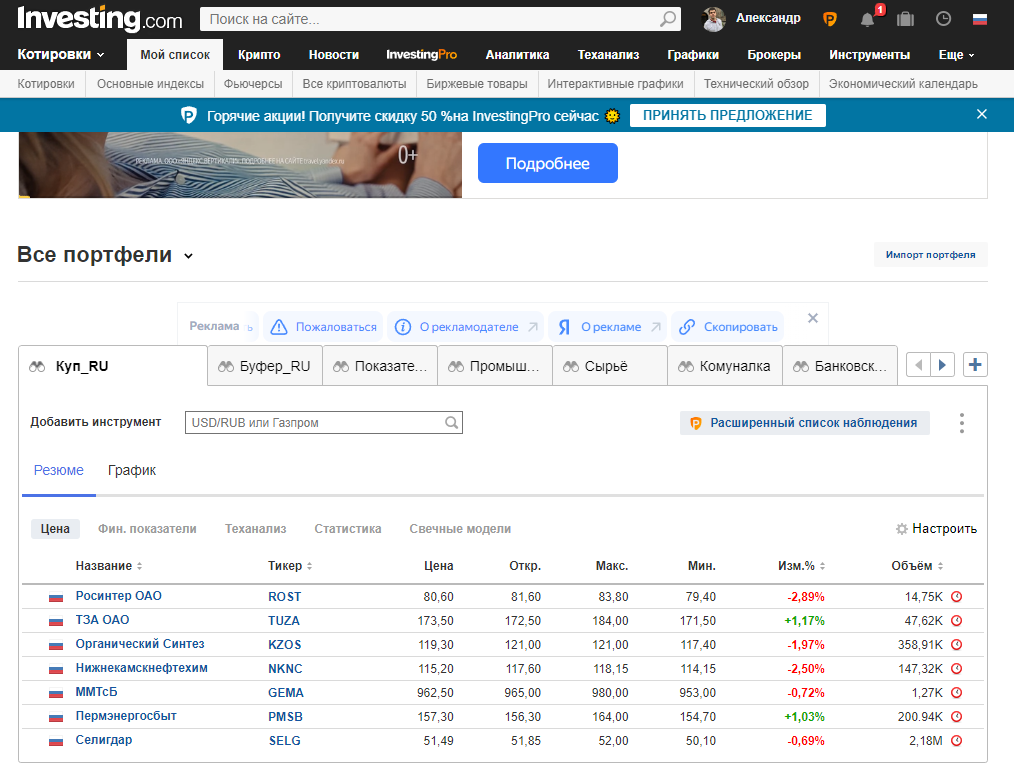Switch to Сырьё watchlist tab

[x=610, y=366]
